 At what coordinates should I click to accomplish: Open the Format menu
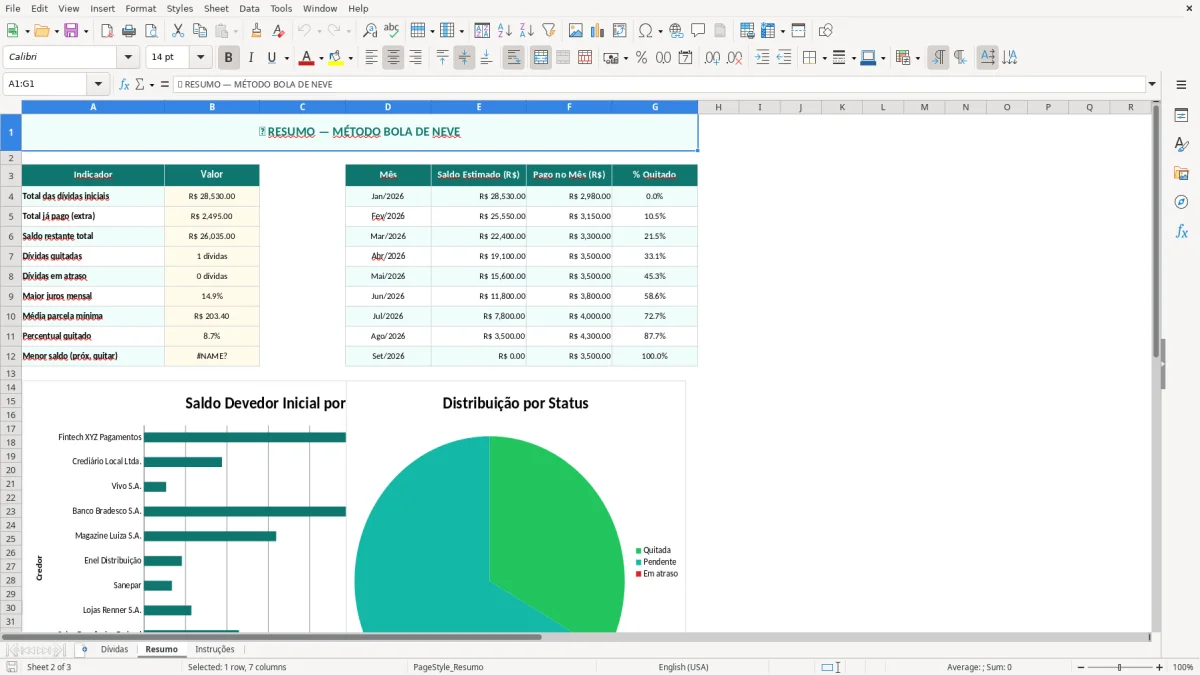[x=140, y=8]
